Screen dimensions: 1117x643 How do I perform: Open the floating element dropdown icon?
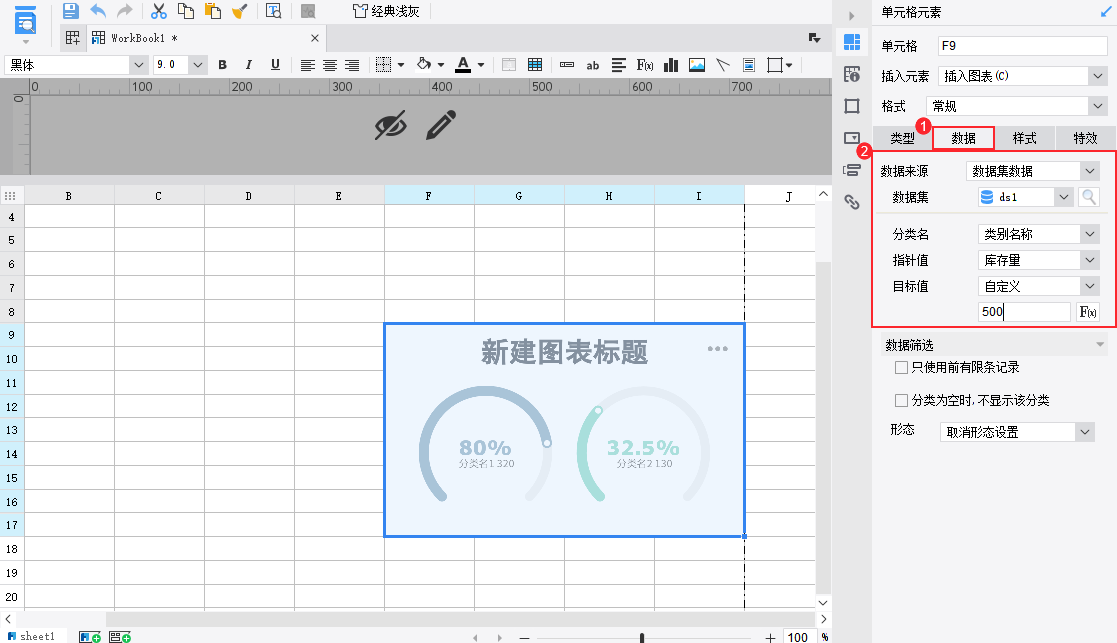tap(779, 65)
